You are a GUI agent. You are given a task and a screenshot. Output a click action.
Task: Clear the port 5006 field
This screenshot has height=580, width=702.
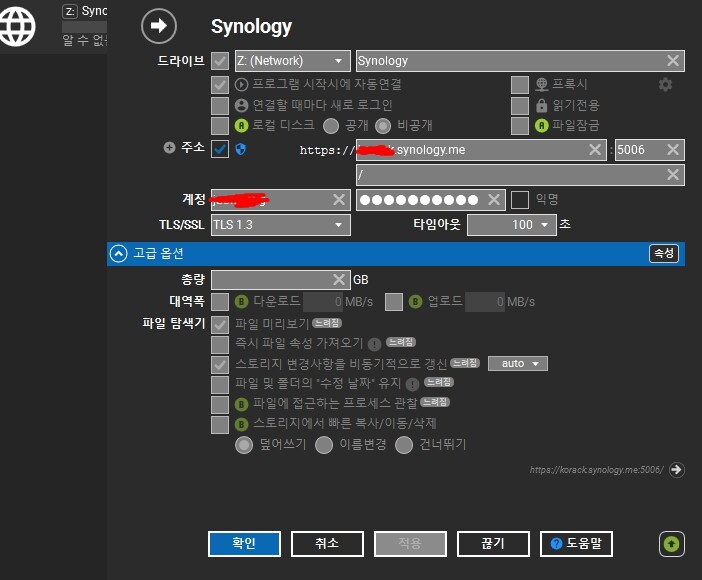673,150
